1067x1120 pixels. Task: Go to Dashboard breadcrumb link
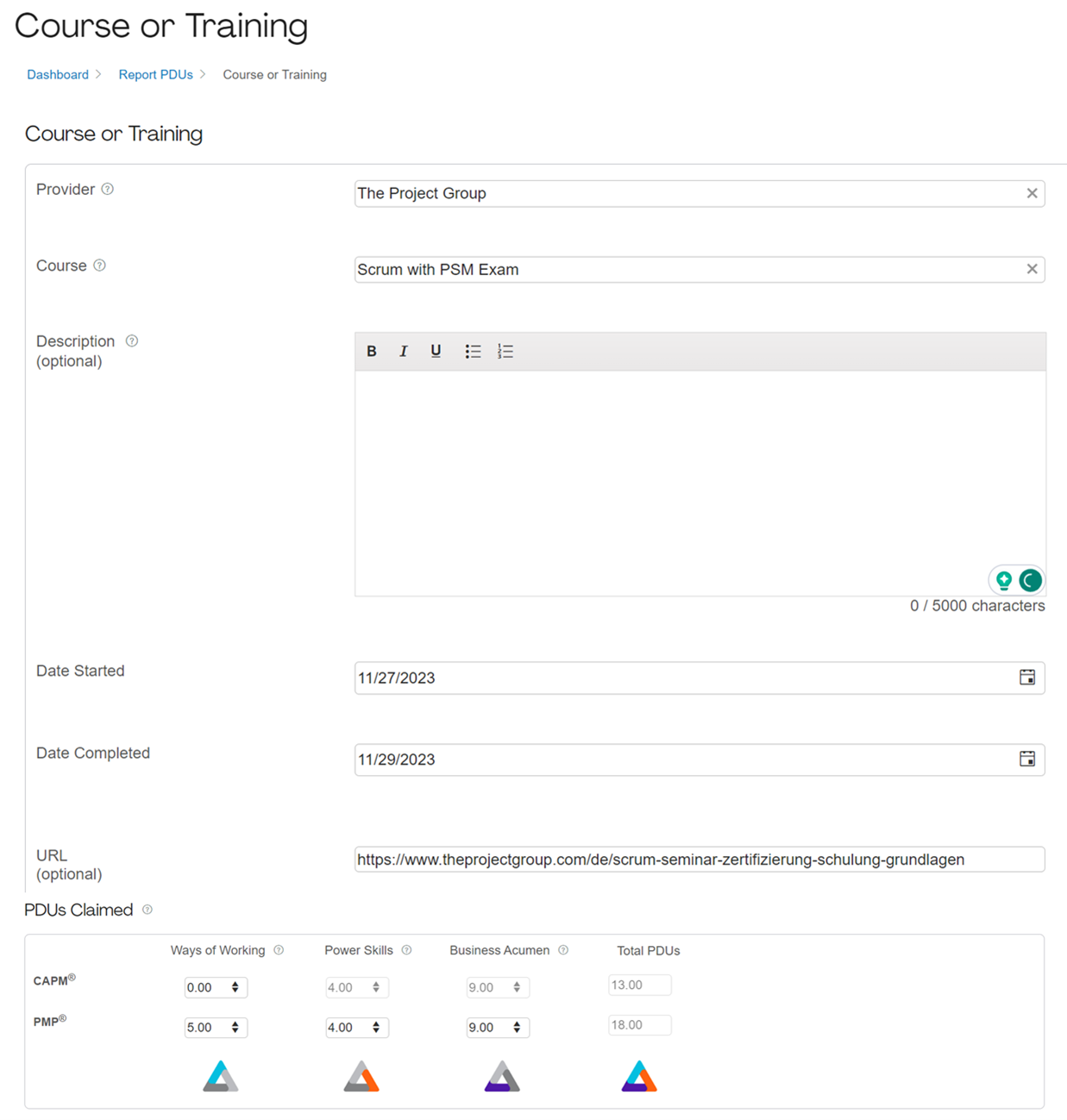point(58,75)
